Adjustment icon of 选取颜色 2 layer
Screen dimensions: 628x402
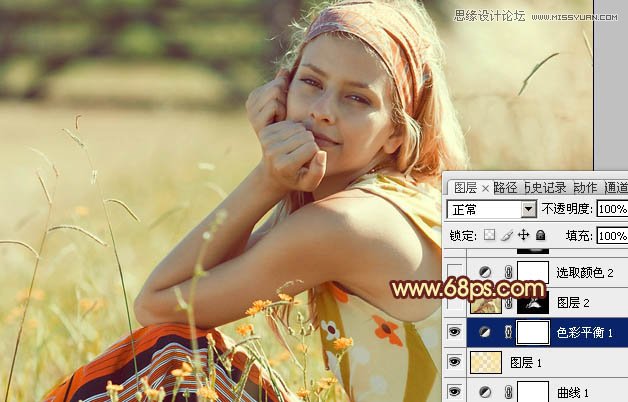[x=485, y=273]
